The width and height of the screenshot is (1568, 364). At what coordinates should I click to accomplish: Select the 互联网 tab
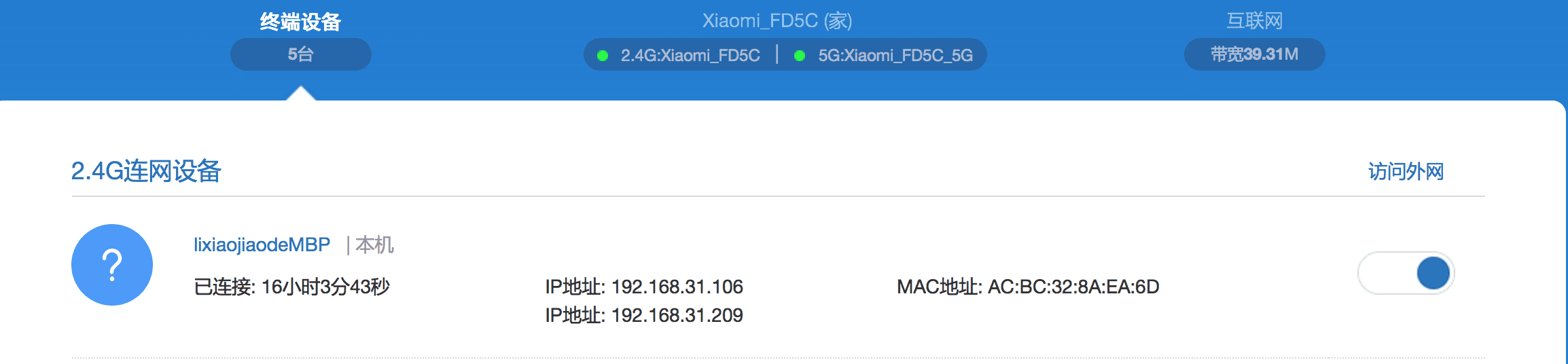tap(1254, 21)
